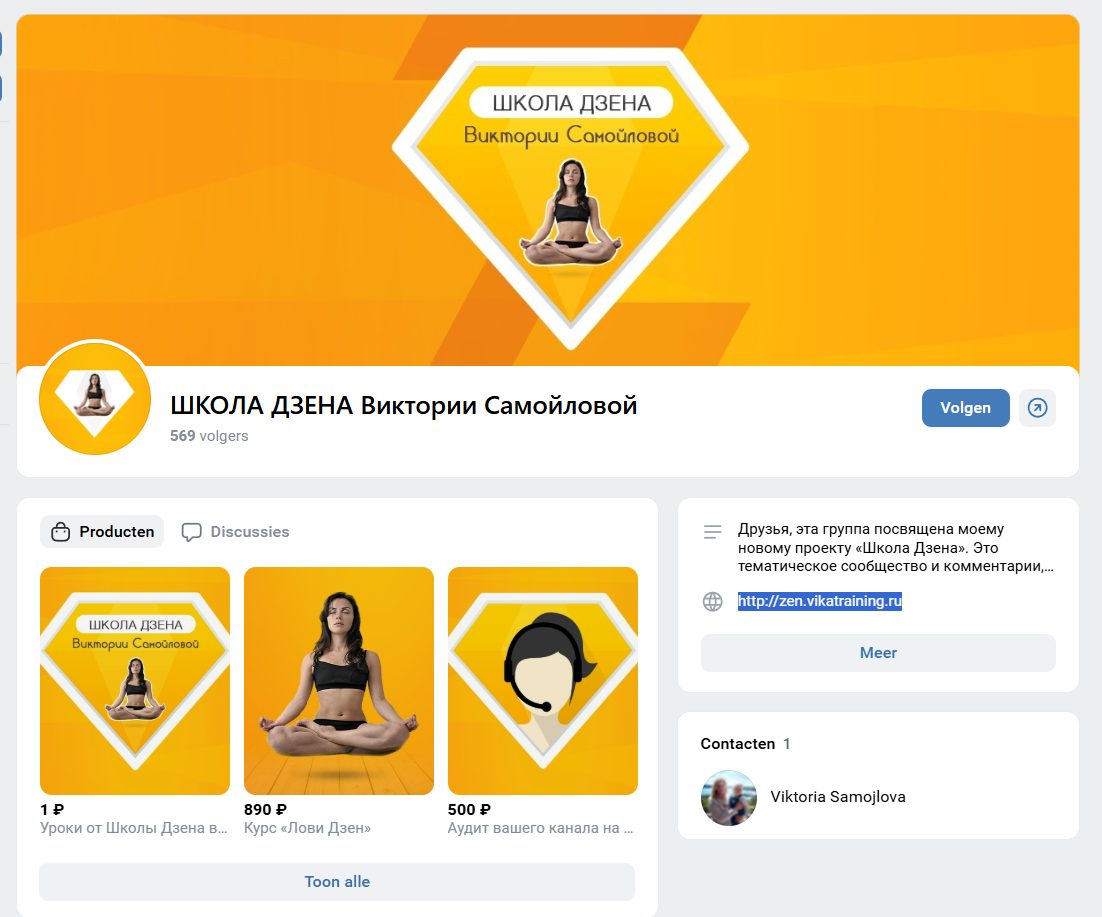Select the product title "Уроки от Школы Дзена в..."
Screen dimensions: 1102x917
(x=134, y=828)
